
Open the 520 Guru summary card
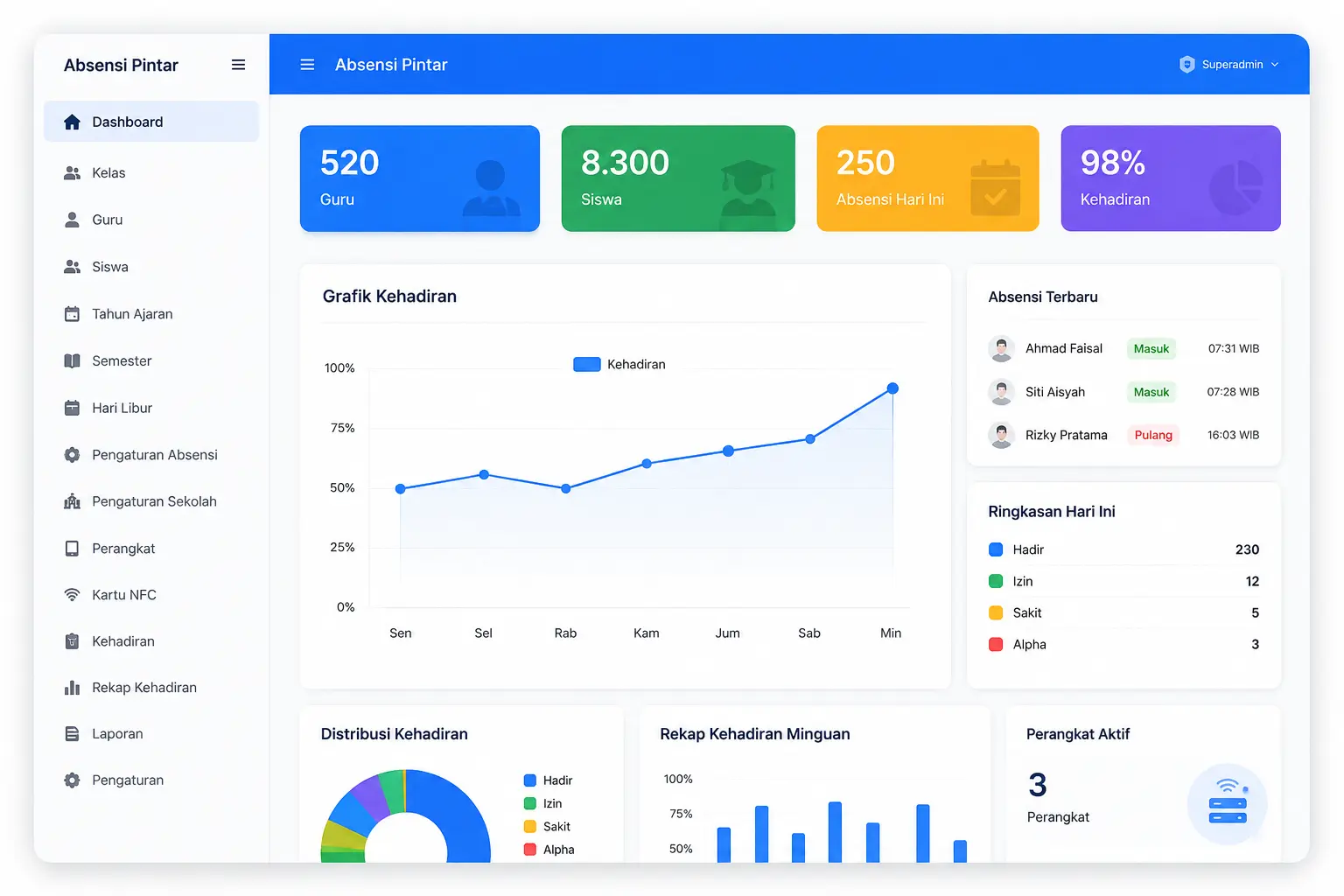coord(420,178)
